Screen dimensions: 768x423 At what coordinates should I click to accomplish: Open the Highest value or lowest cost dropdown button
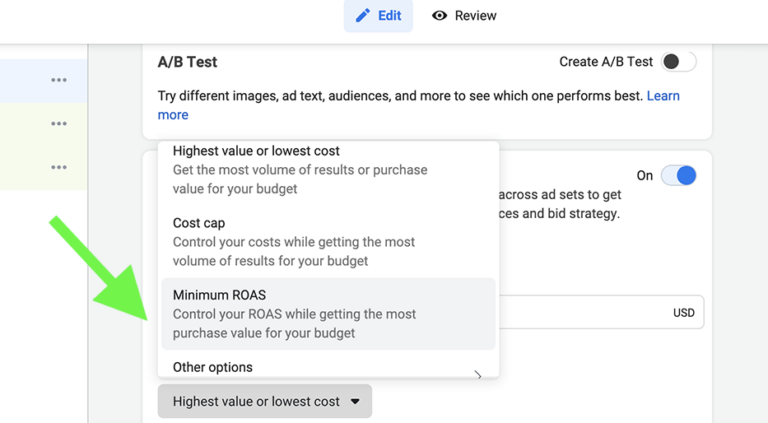click(x=264, y=401)
